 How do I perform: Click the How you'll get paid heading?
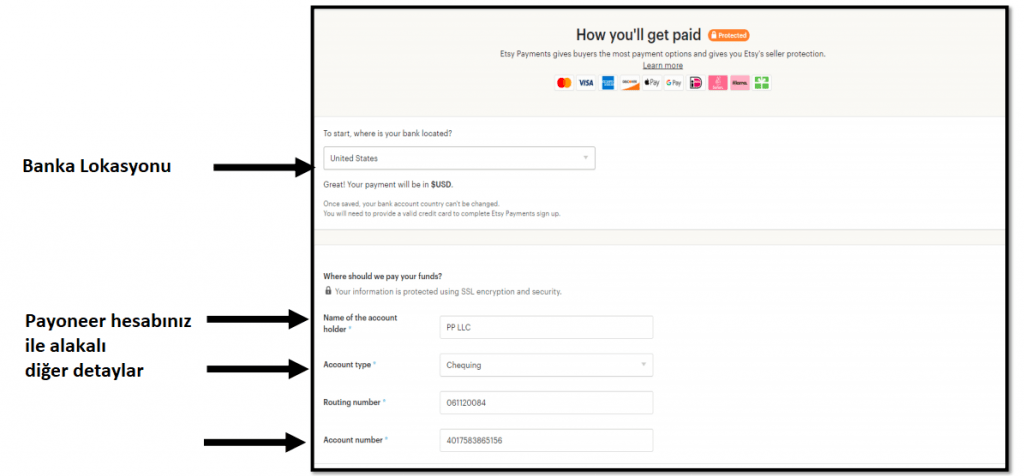[x=638, y=35]
